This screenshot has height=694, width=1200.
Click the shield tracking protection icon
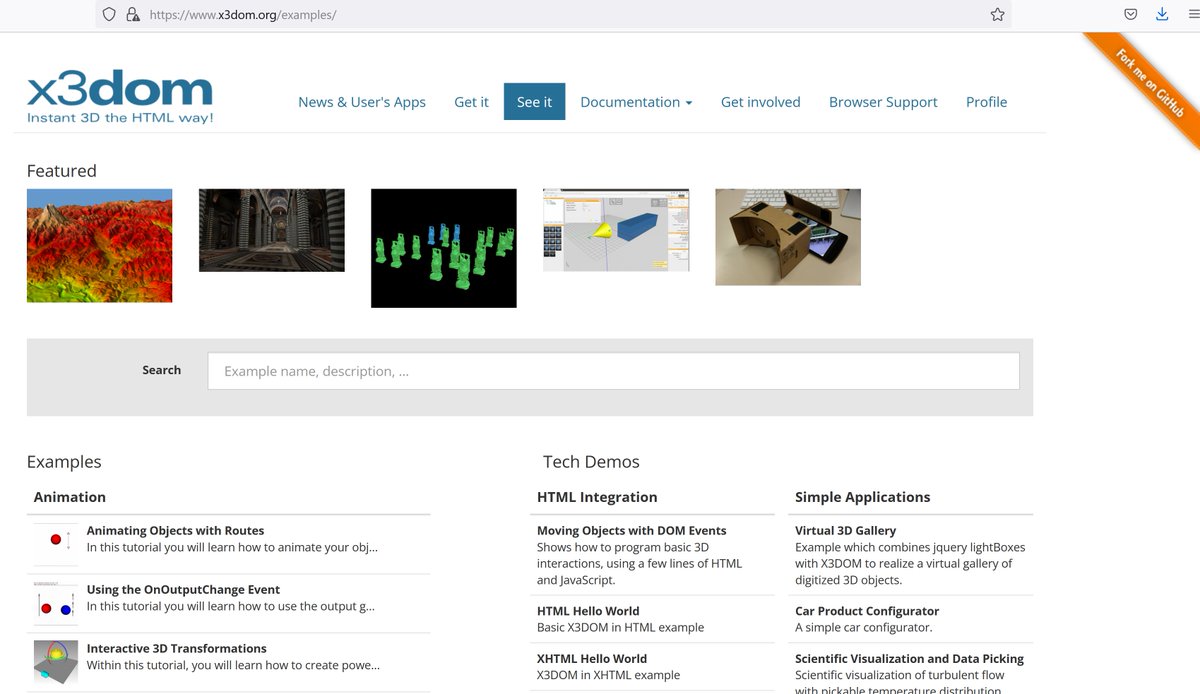coord(109,15)
